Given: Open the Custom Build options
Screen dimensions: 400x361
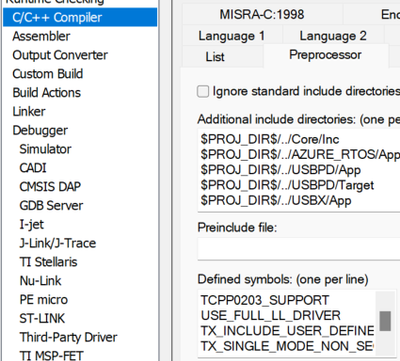Looking at the screenshot, I should pos(48,74).
